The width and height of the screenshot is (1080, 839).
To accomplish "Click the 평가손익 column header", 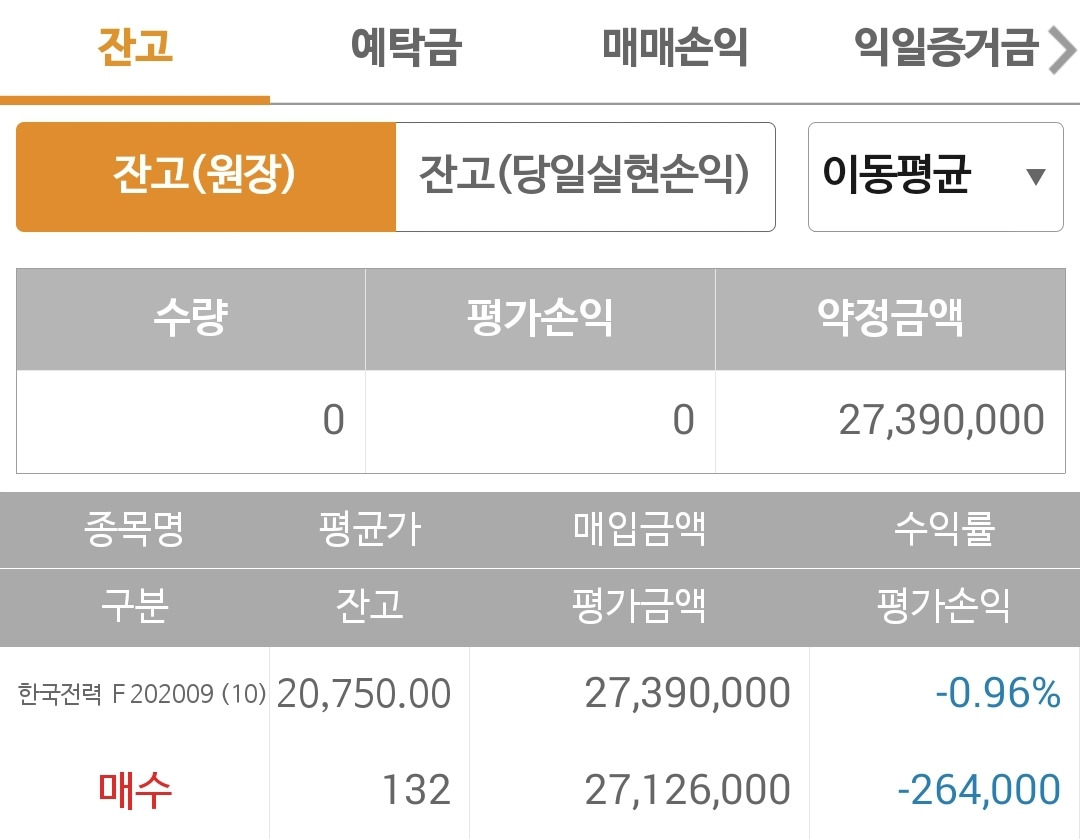I will [x=540, y=319].
